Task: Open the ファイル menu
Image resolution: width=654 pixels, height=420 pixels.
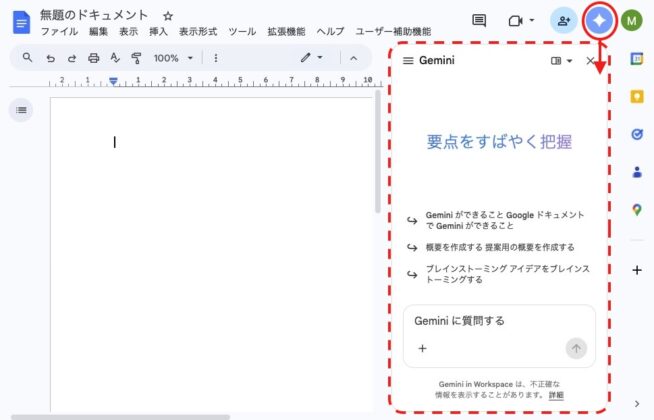Action: coord(59,32)
